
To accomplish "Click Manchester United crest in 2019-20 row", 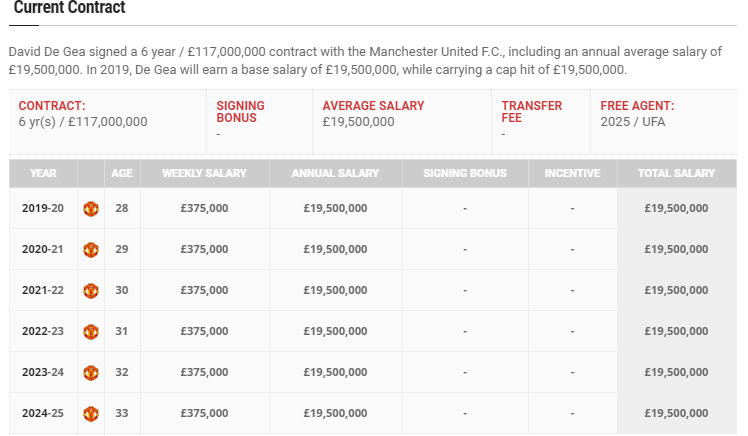I will tap(91, 208).
